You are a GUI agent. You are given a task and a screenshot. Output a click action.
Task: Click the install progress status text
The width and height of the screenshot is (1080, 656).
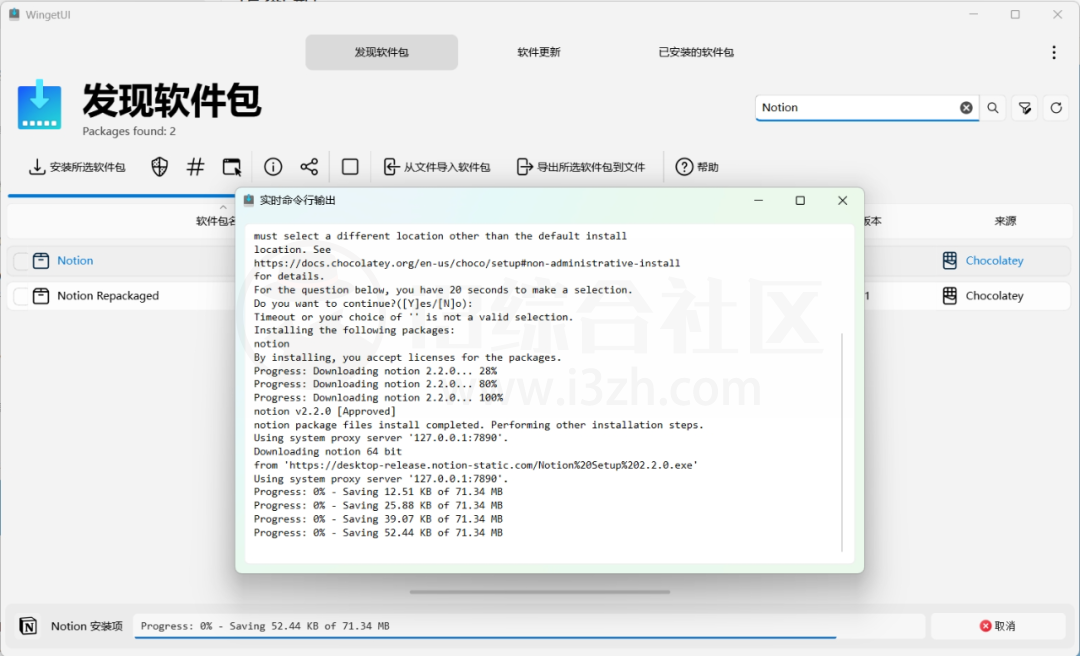pos(265,626)
